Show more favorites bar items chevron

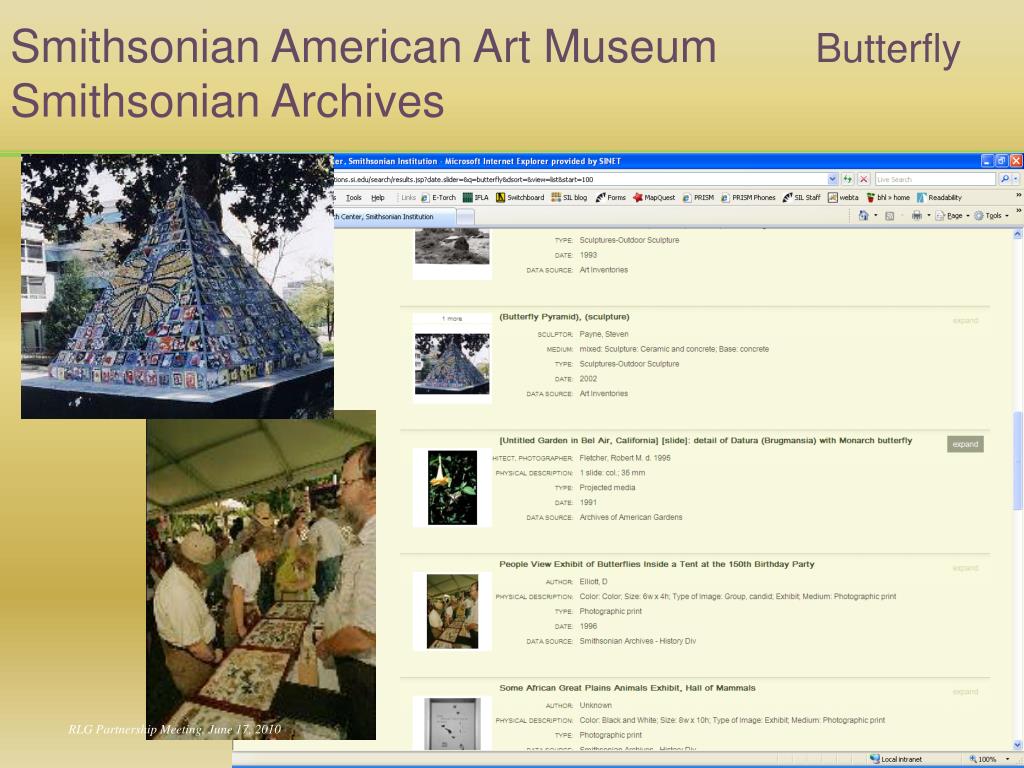1017,195
